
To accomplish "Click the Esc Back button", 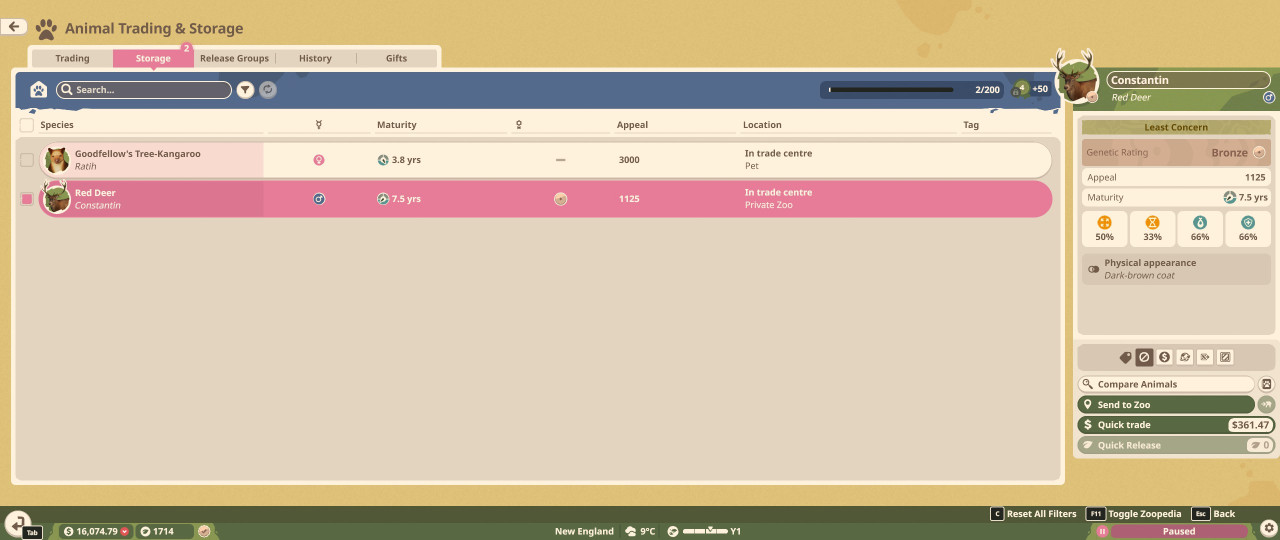I will 1214,514.
